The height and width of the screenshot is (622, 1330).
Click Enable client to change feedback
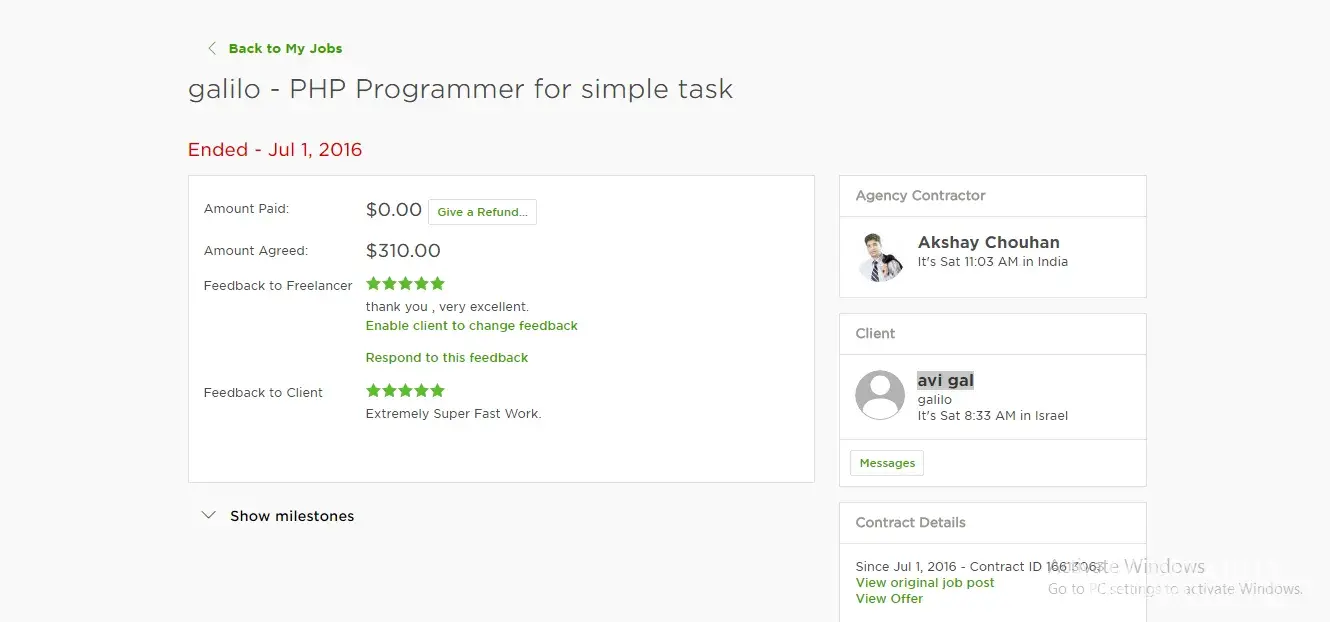pyautogui.click(x=471, y=326)
